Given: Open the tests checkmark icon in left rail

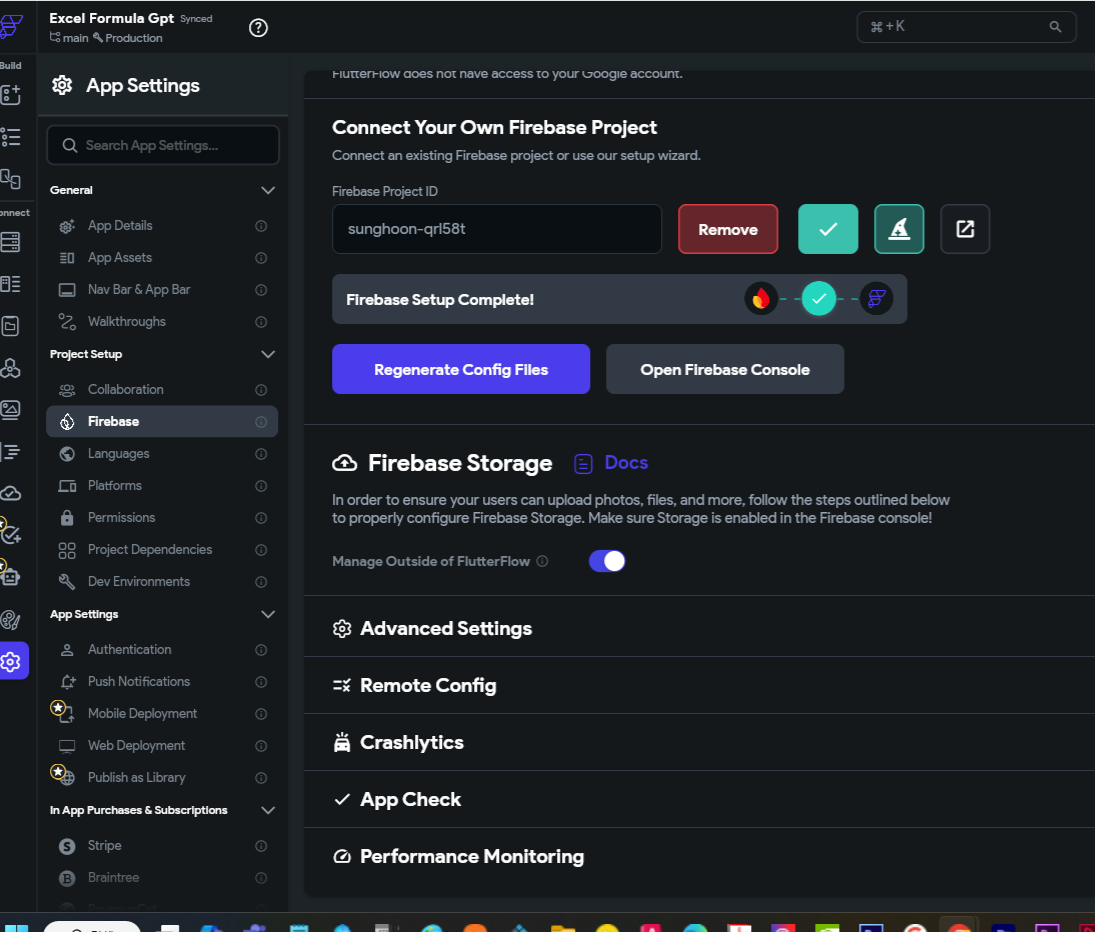Looking at the screenshot, I should coord(10,535).
